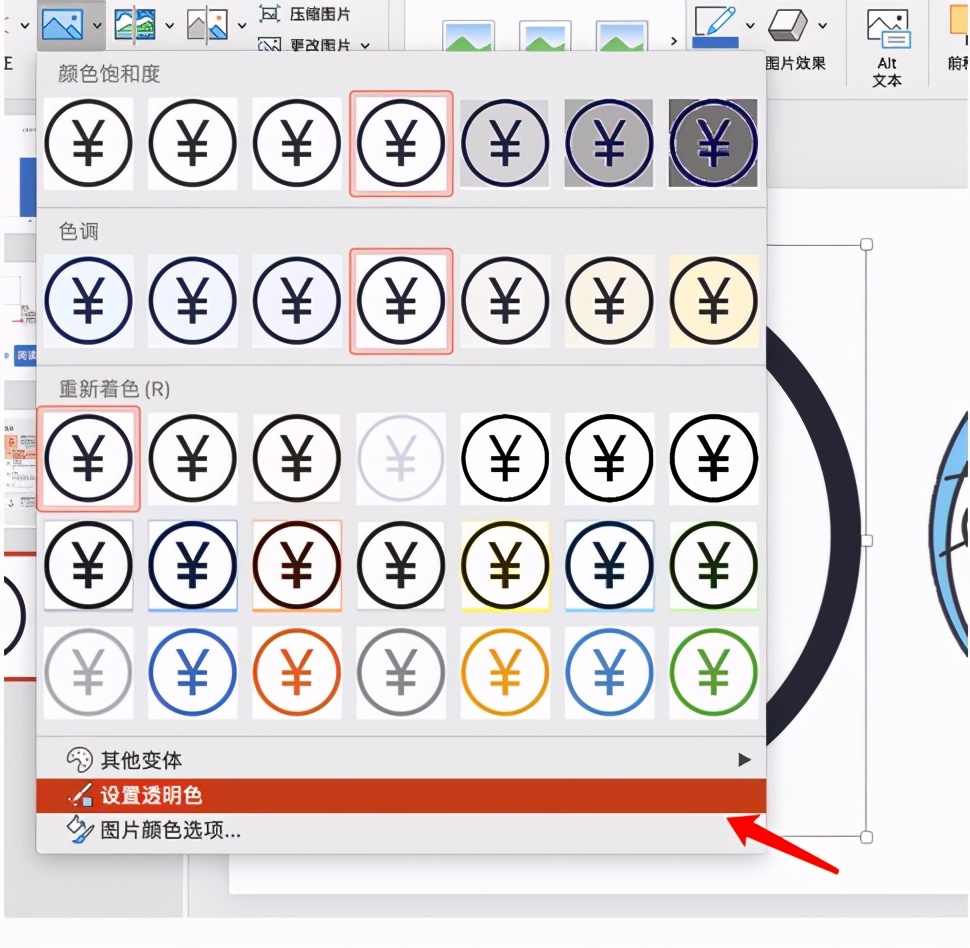Image resolution: width=970 pixels, height=948 pixels.
Task: Choose the green recolor swatch in last row
Action: click(x=713, y=673)
